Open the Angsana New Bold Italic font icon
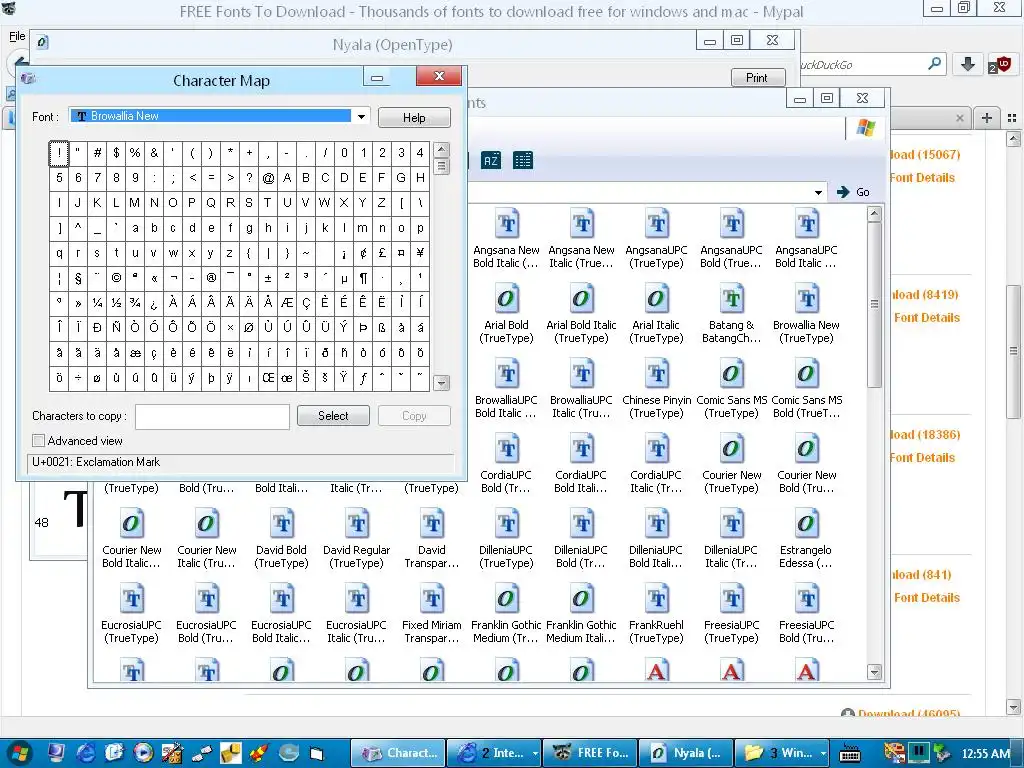Image resolution: width=1024 pixels, height=768 pixels. tap(506, 224)
